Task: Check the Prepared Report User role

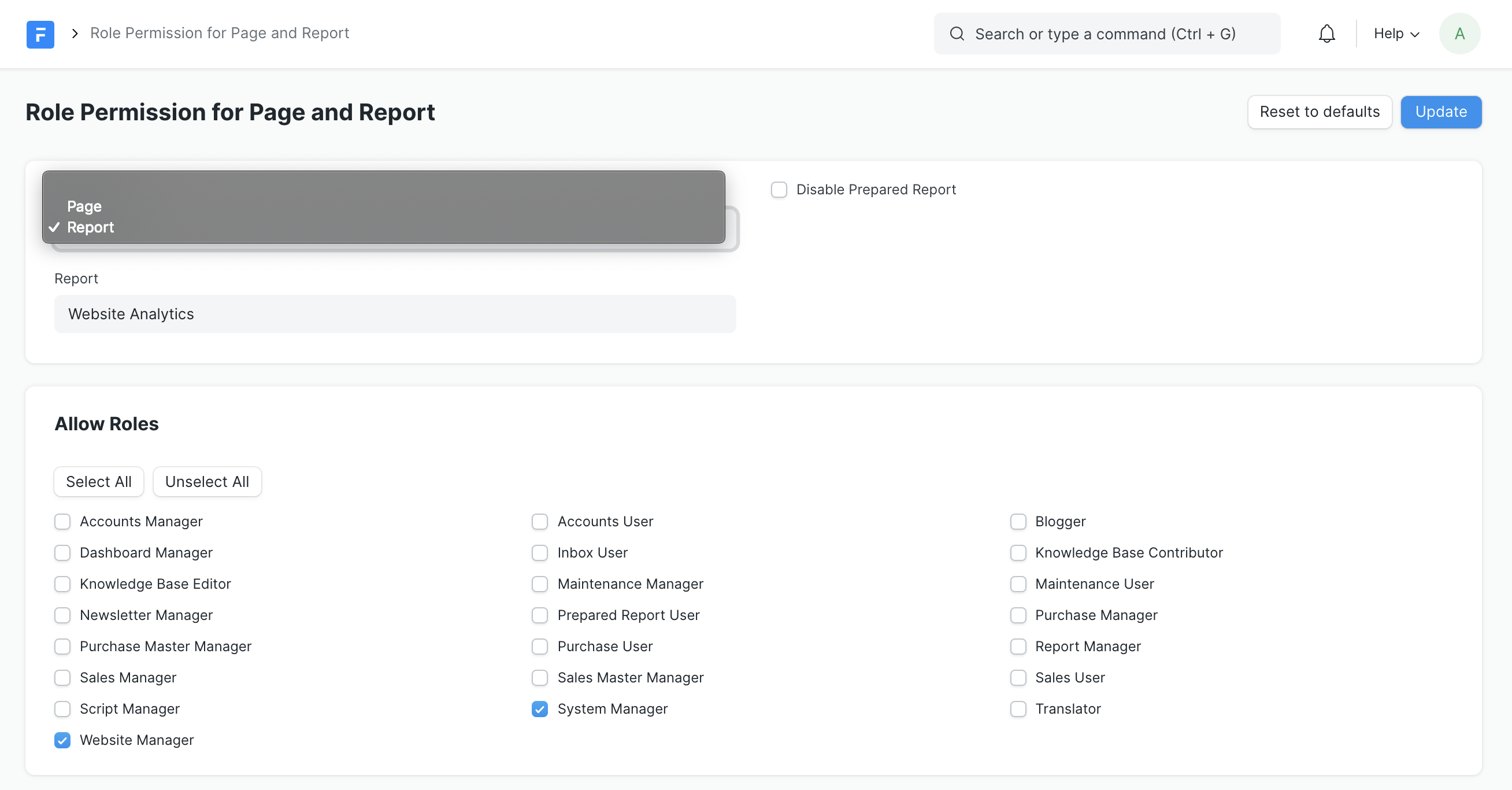Action: click(x=539, y=615)
